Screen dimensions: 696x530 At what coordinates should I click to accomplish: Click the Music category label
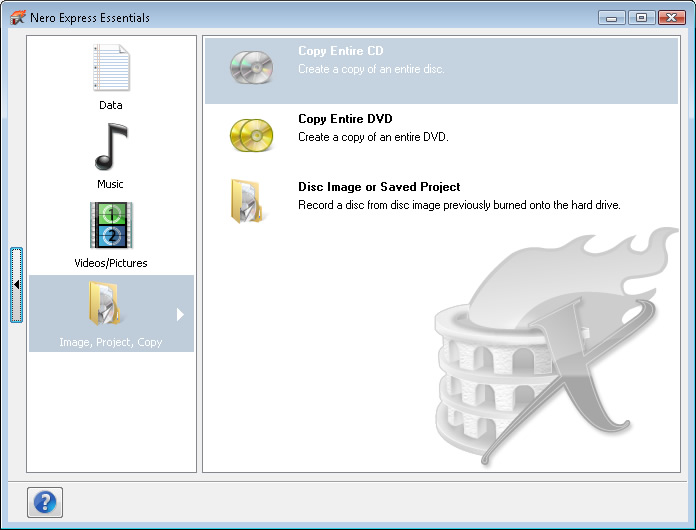[110, 184]
